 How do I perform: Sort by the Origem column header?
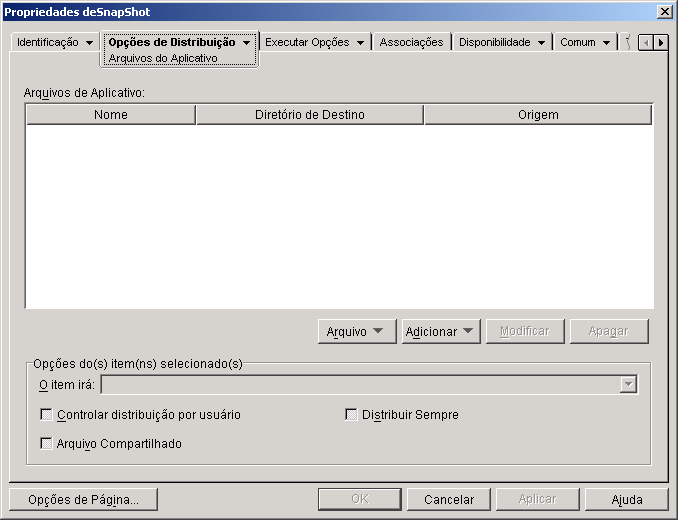(x=538, y=115)
